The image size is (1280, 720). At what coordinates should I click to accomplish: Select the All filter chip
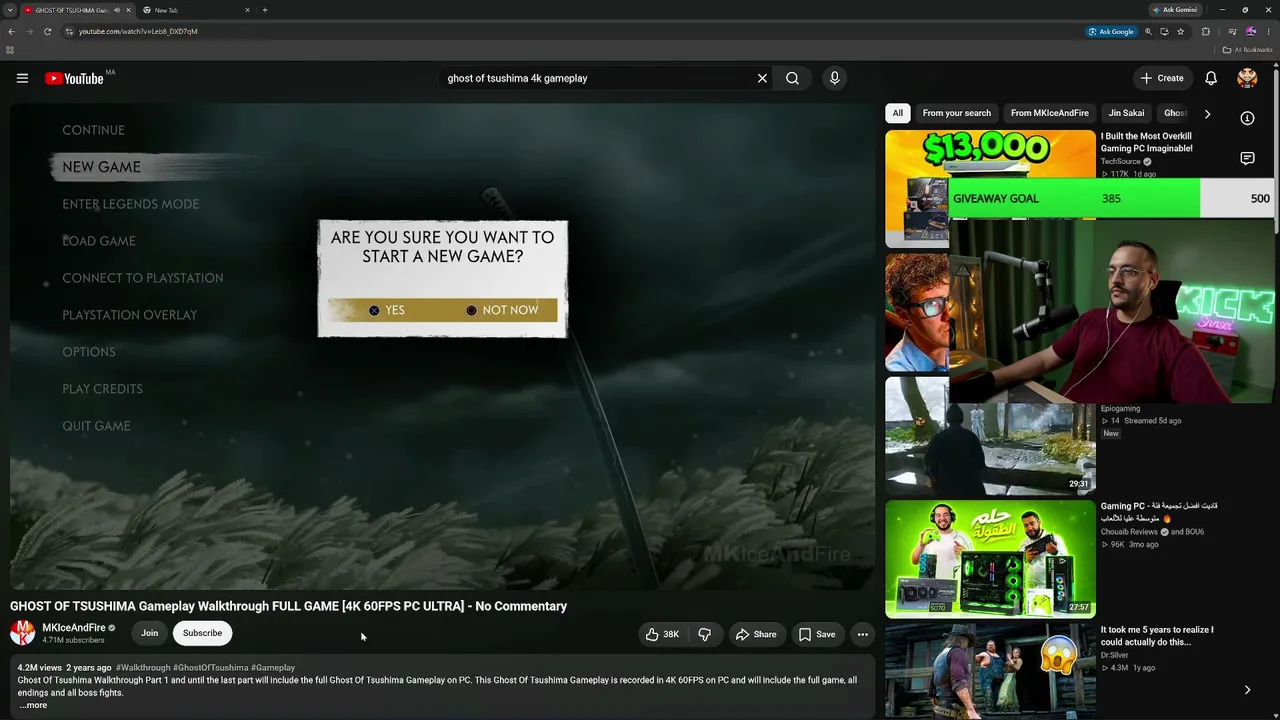[x=897, y=113]
